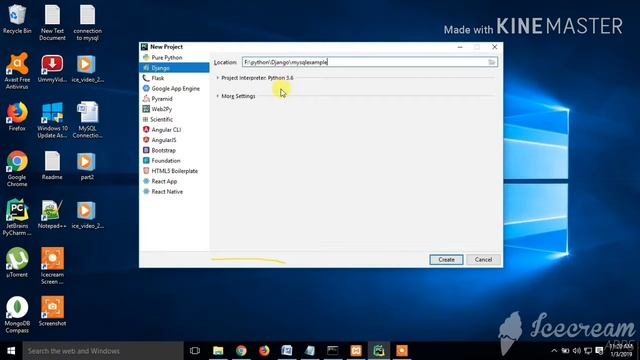
Task: Select JetBrains PyCharm desktop shortcut
Action: point(17,217)
